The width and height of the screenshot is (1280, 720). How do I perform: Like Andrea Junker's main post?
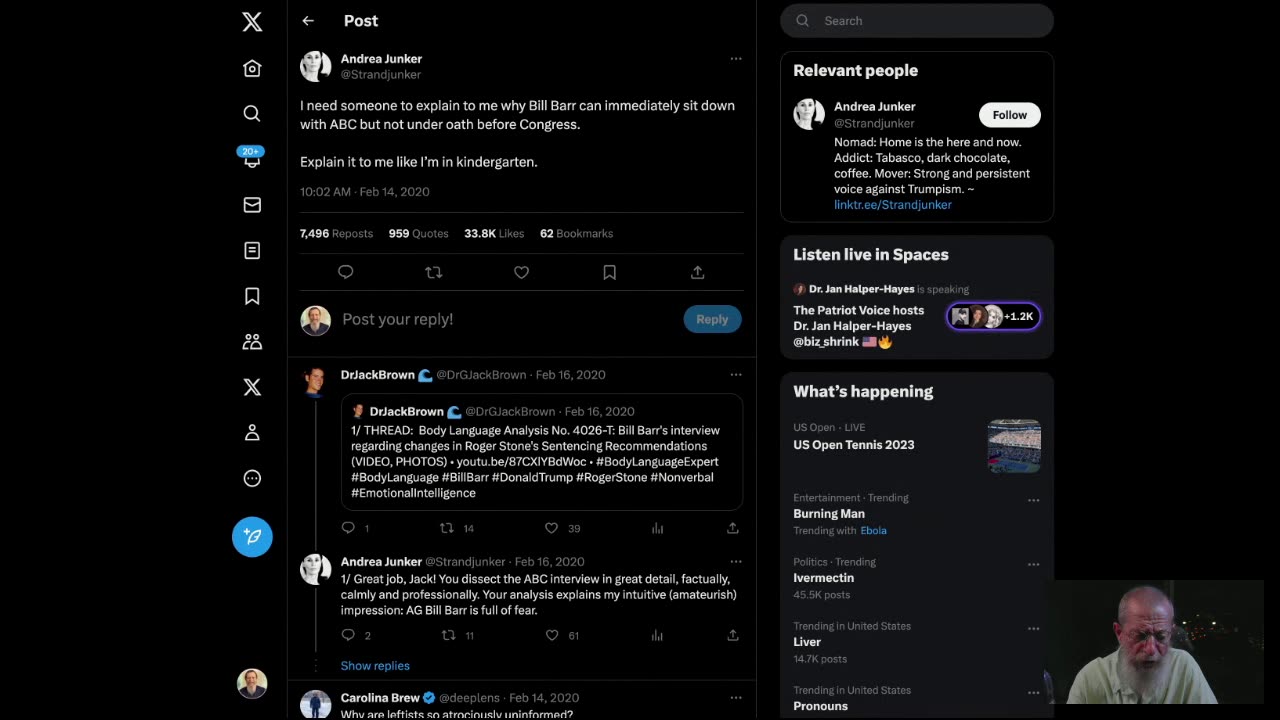[521, 272]
